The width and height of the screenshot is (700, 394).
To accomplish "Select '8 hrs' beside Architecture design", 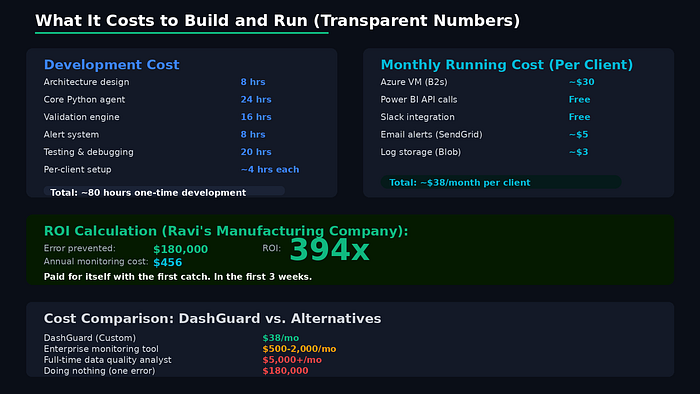I will (x=253, y=82).
